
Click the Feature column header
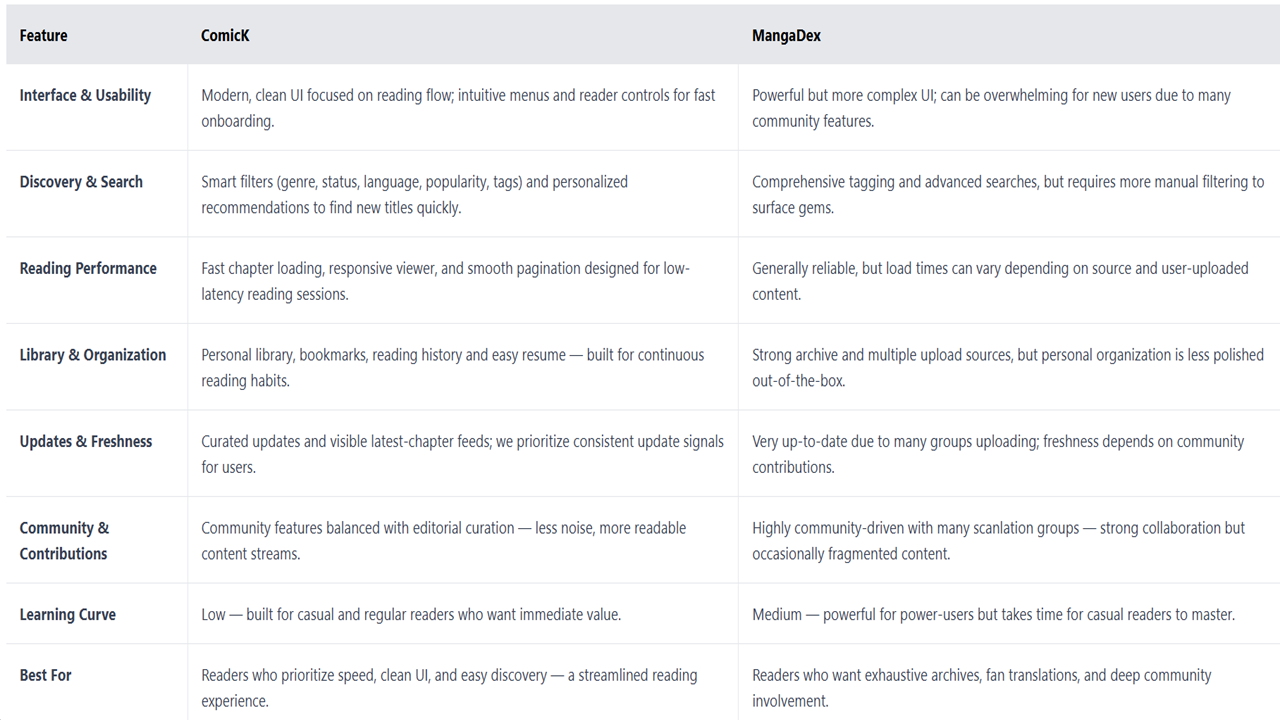[44, 36]
